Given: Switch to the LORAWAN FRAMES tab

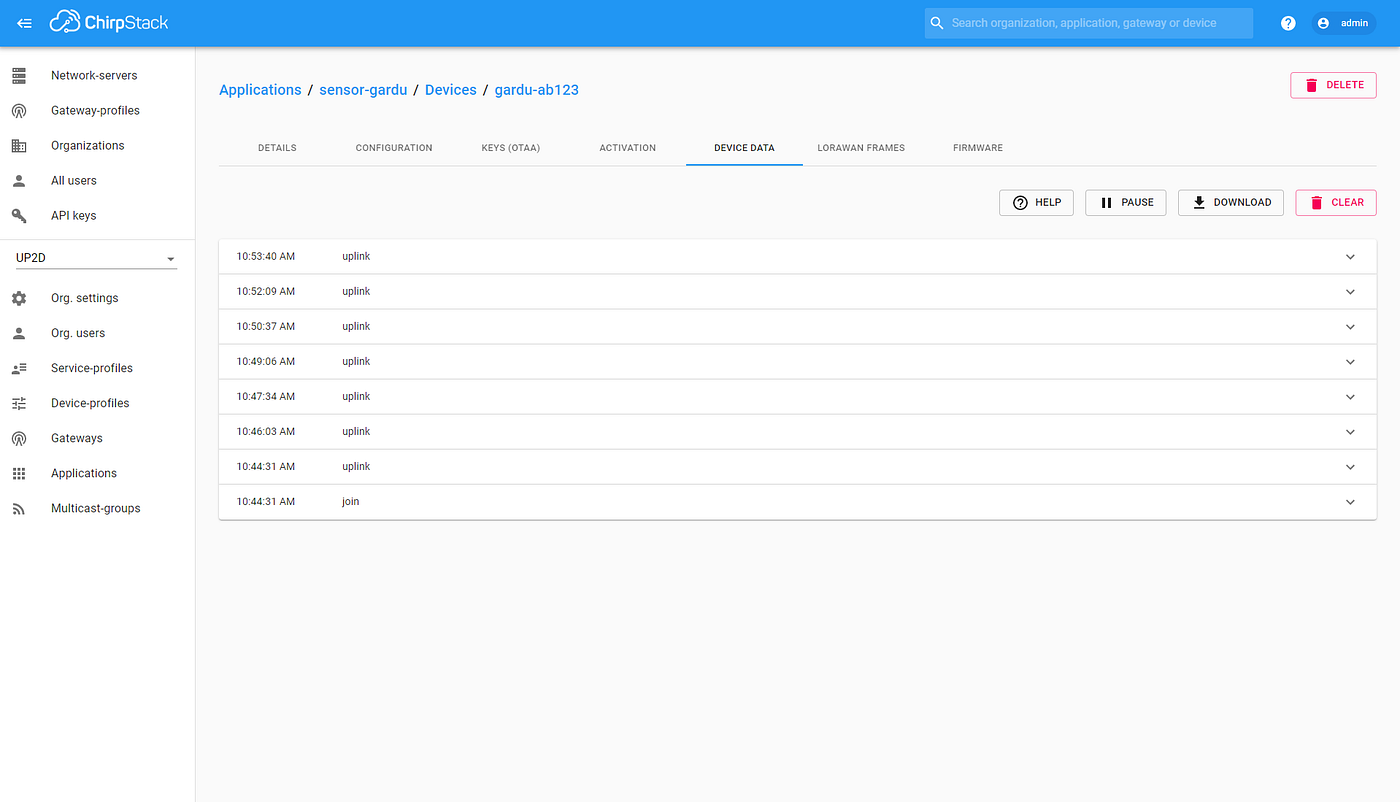Looking at the screenshot, I should [860, 147].
